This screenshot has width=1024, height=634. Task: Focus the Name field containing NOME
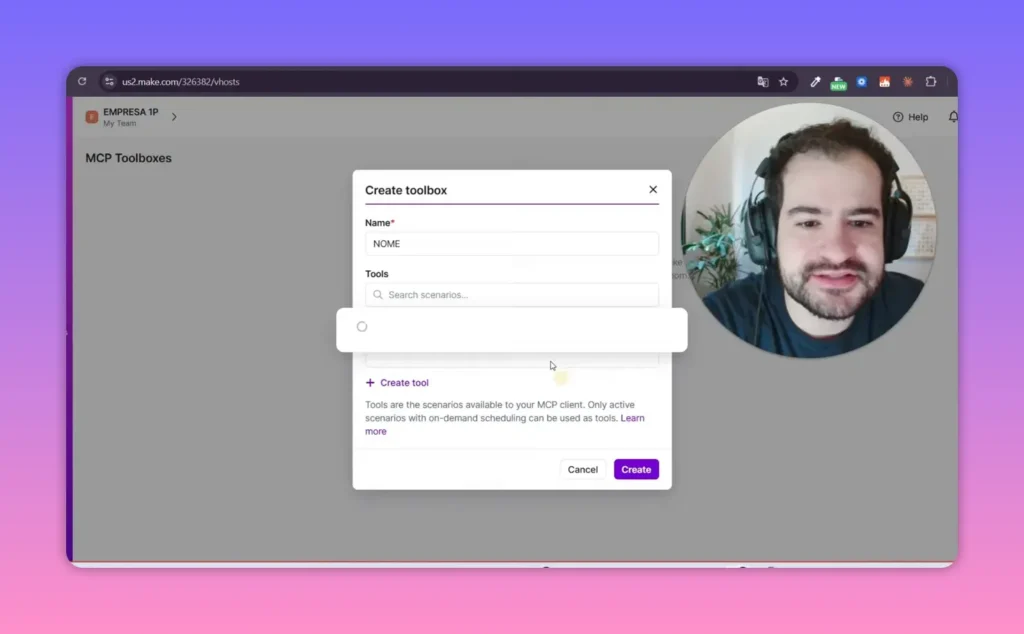511,244
